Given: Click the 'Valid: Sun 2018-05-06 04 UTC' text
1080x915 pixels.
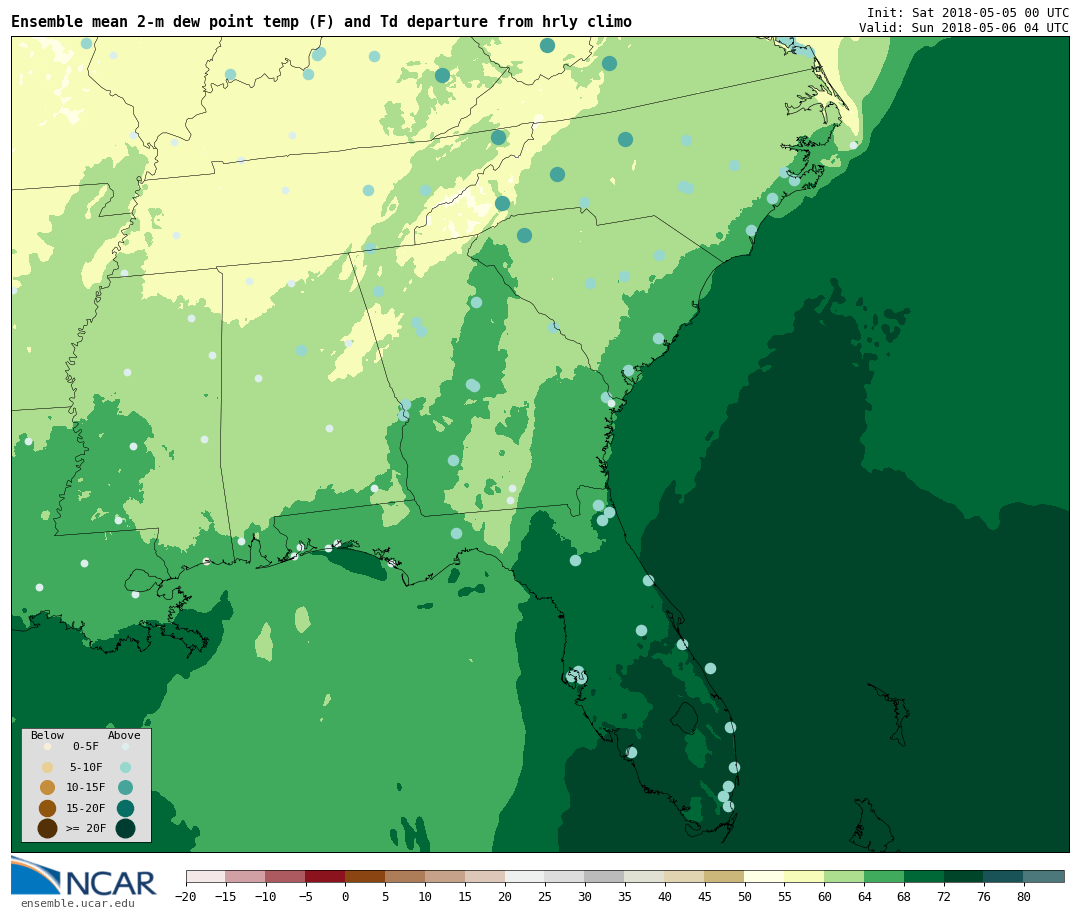Looking at the screenshot, I should tap(964, 28).
